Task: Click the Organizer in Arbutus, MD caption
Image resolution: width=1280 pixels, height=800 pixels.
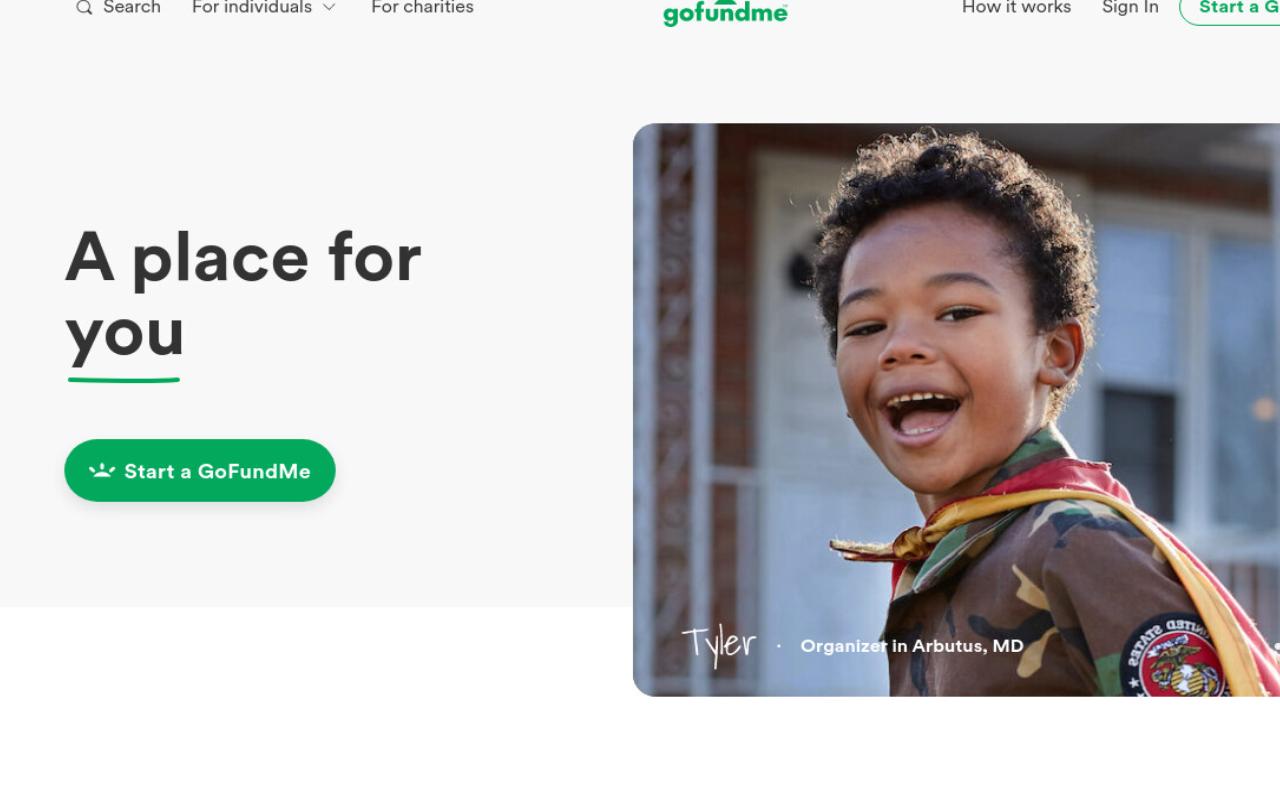Action: [x=912, y=646]
